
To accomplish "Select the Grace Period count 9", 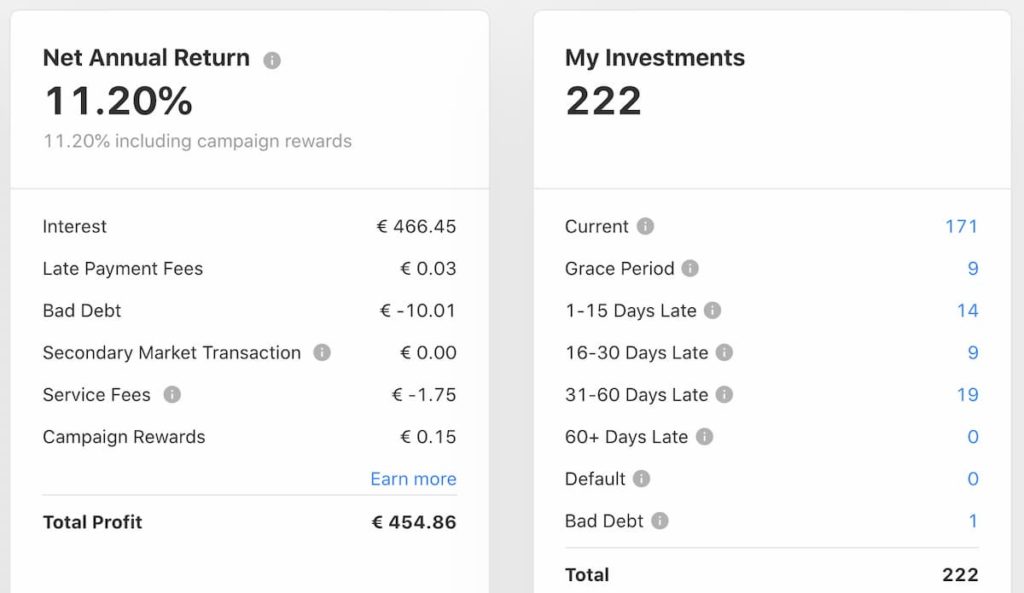I will 973,268.
